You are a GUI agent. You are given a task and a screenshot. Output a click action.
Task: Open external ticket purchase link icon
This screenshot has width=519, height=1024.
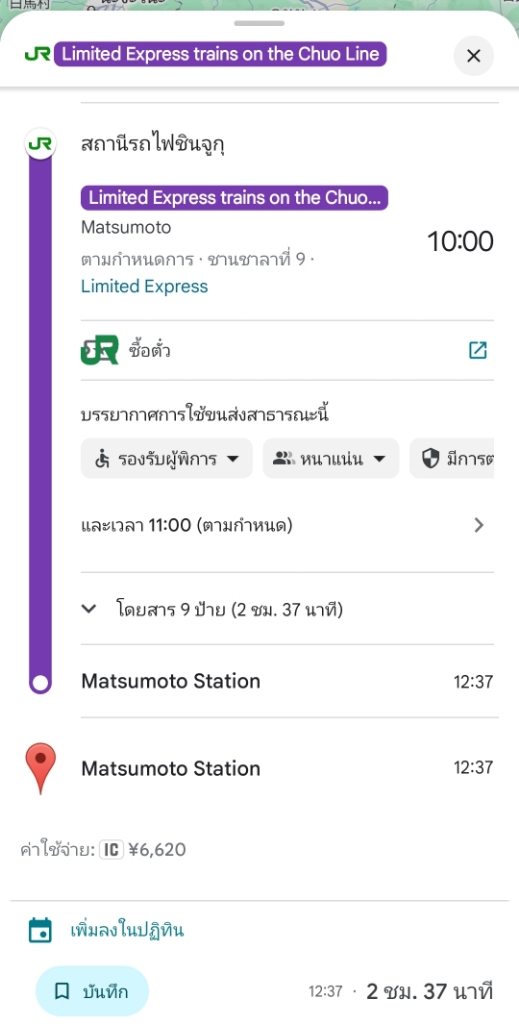478,350
